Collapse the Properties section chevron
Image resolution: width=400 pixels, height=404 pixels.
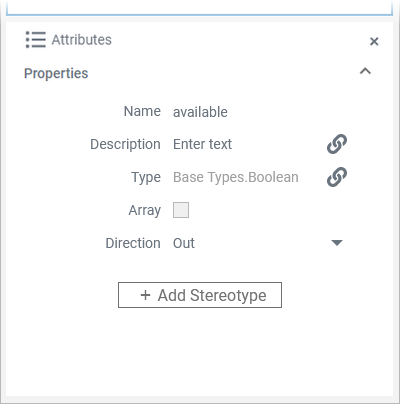(x=365, y=71)
